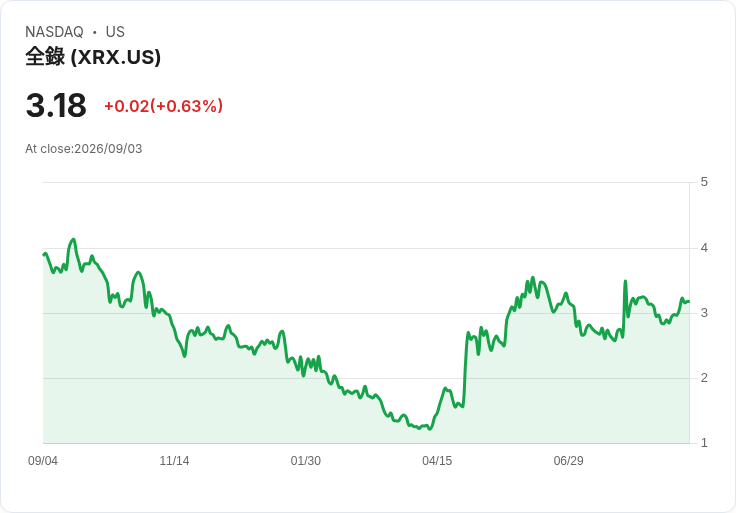Click the 2 value on the y-axis
The height and width of the screenshot is (513, 736).
click(704, 378)
